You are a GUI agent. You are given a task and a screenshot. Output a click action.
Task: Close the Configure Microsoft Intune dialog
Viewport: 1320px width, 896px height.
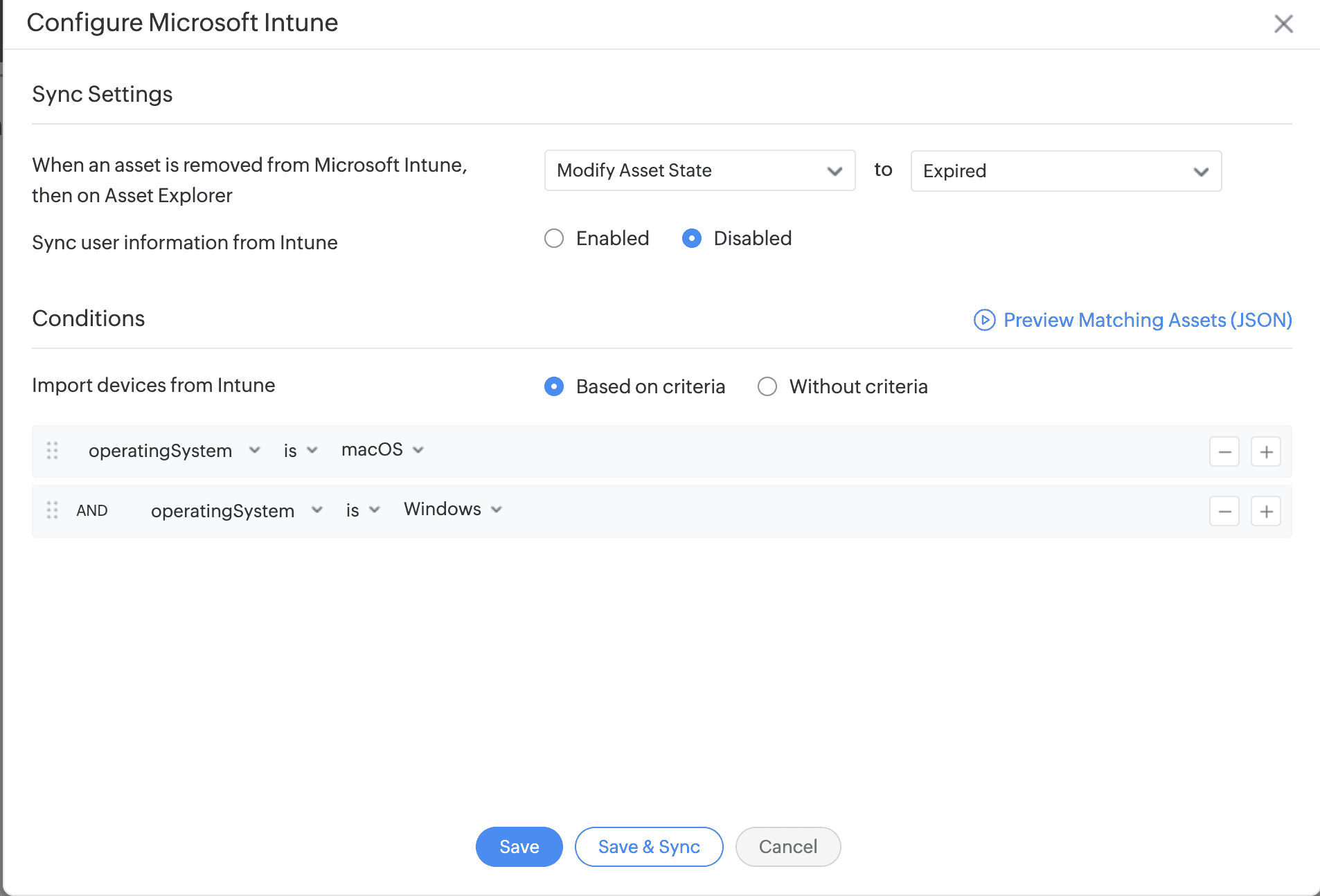click(x=1283, y=24)
